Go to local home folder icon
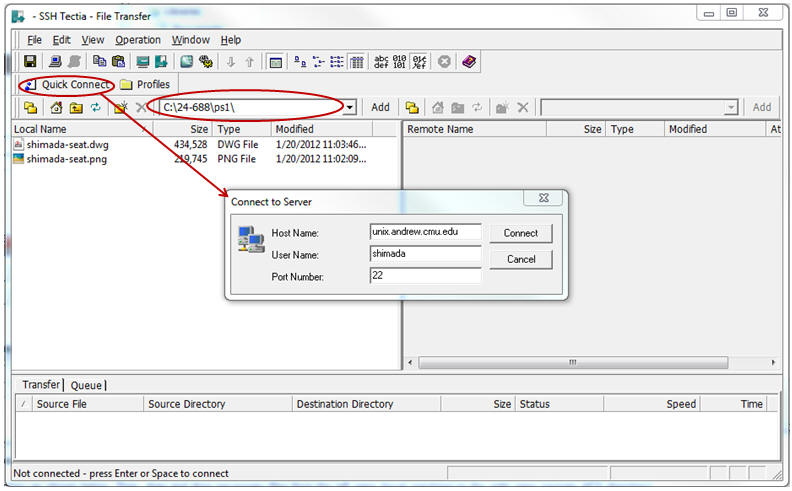This screenshot has width=792, height=491. pyautogui.click(x=56, y=107)
